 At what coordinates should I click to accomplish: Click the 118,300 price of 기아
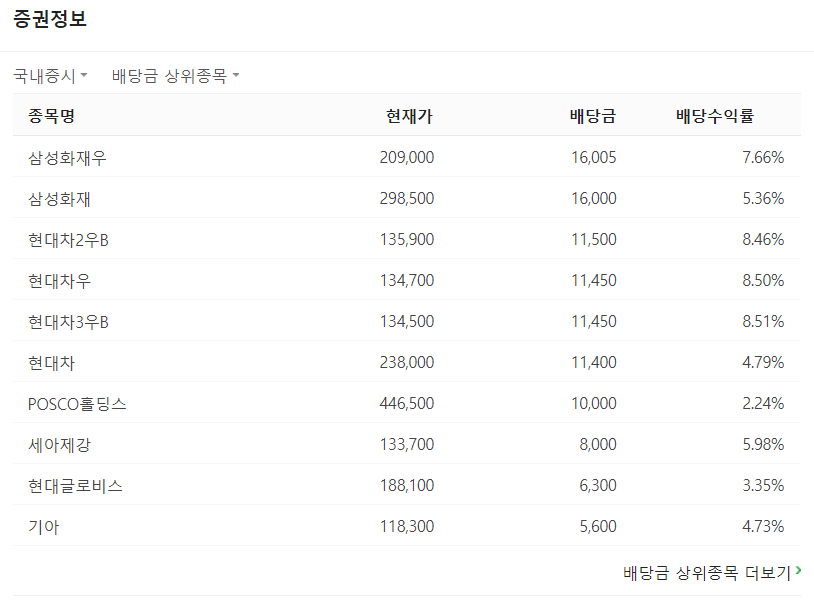406,526
